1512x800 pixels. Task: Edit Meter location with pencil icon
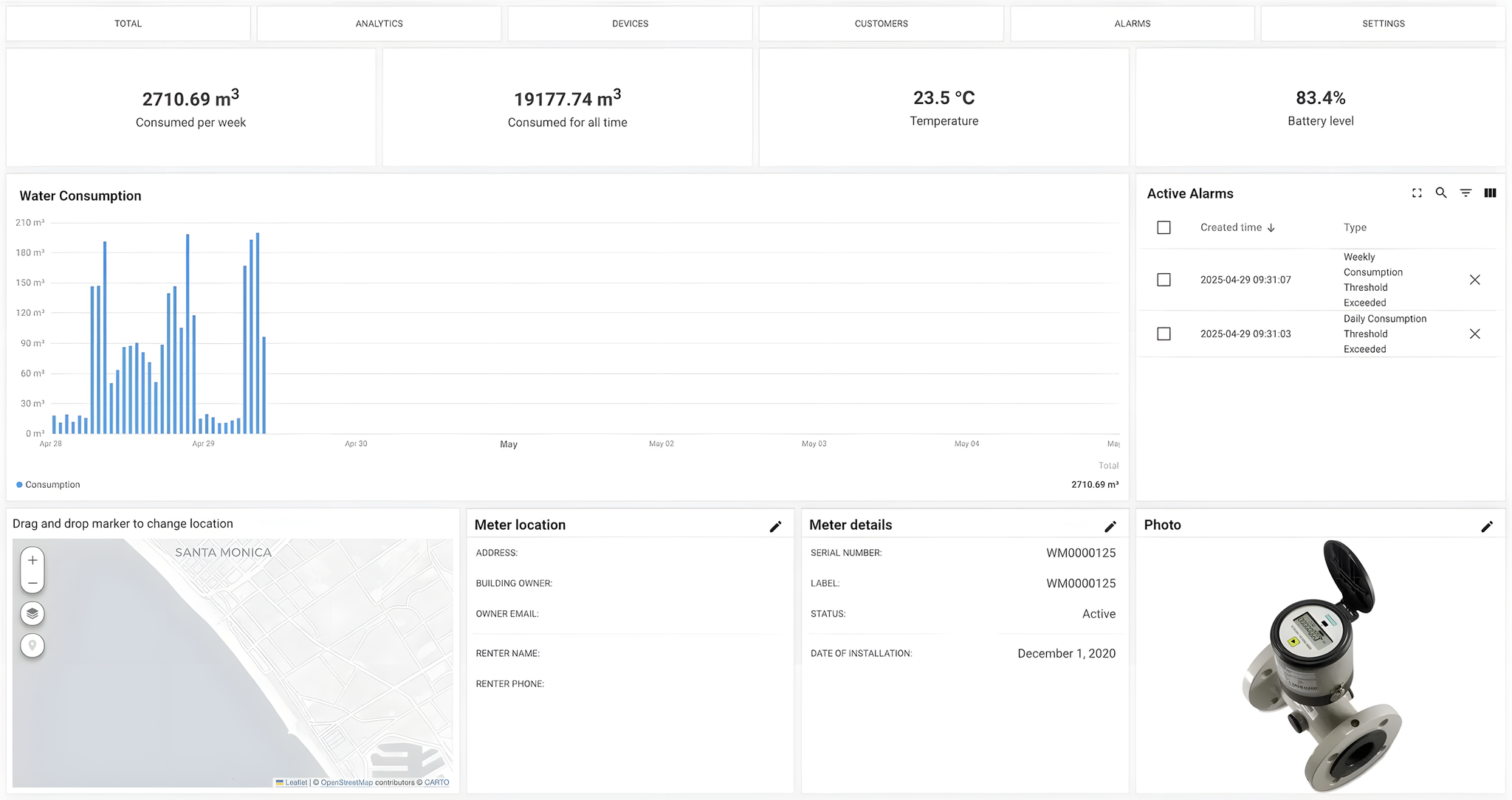pyautogui.click(x=775, y=526)
